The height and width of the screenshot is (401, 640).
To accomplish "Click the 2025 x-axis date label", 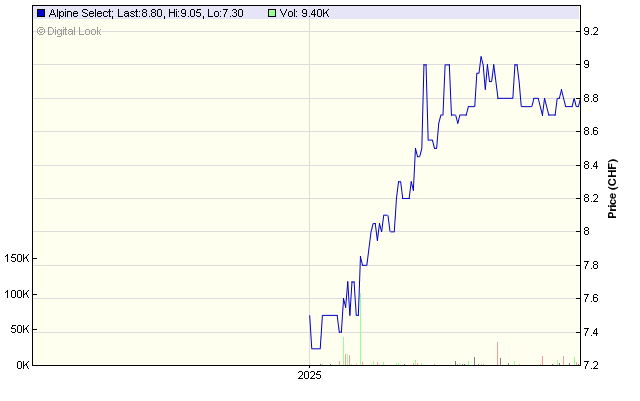I will point(310,377).
